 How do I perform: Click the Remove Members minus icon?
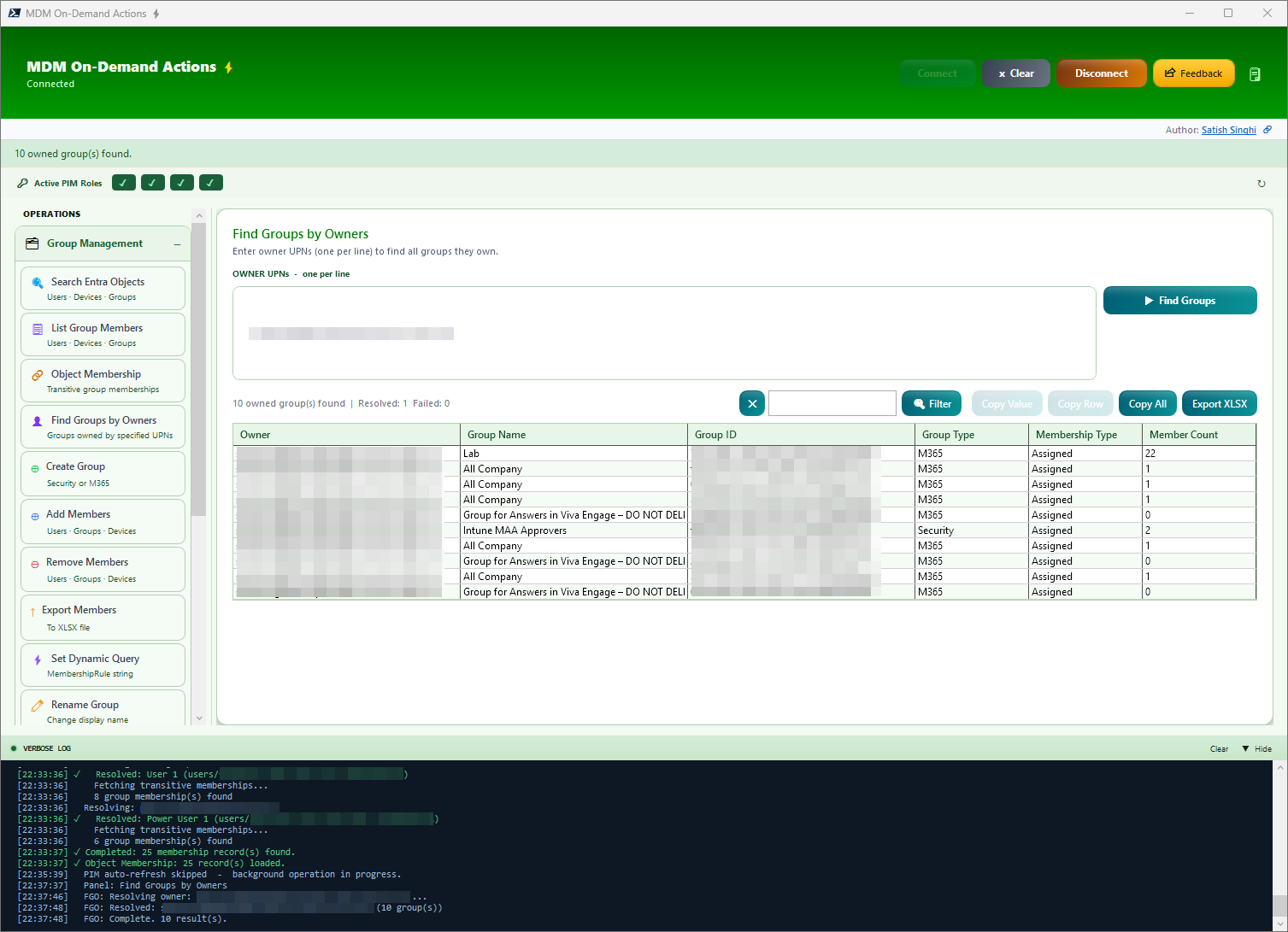coord(35,562)
